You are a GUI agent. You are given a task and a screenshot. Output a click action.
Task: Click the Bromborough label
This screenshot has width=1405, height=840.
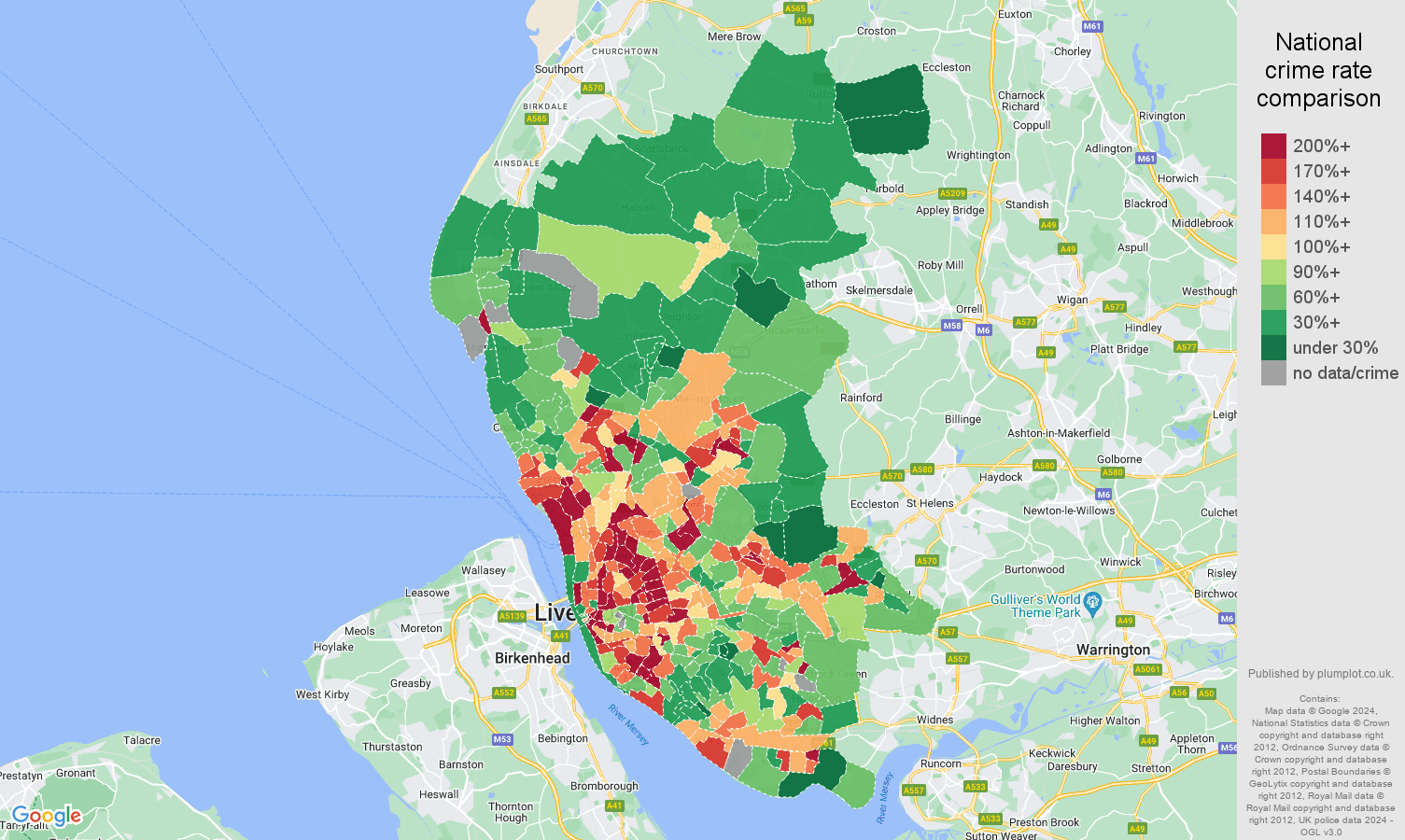point(604,786)
